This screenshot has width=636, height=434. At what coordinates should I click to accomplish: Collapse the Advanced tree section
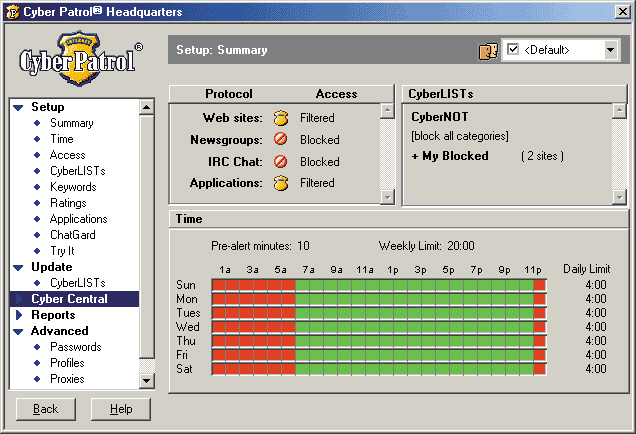pyautogui.click(x=18, y=331)
